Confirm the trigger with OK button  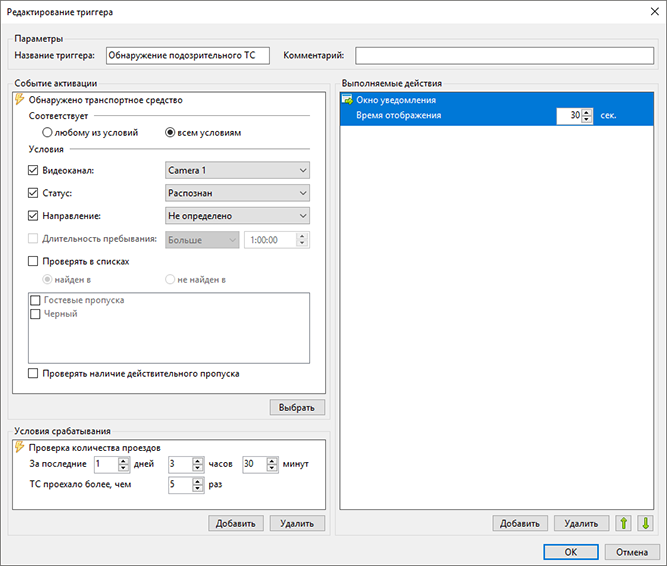(x=571, y=552)
